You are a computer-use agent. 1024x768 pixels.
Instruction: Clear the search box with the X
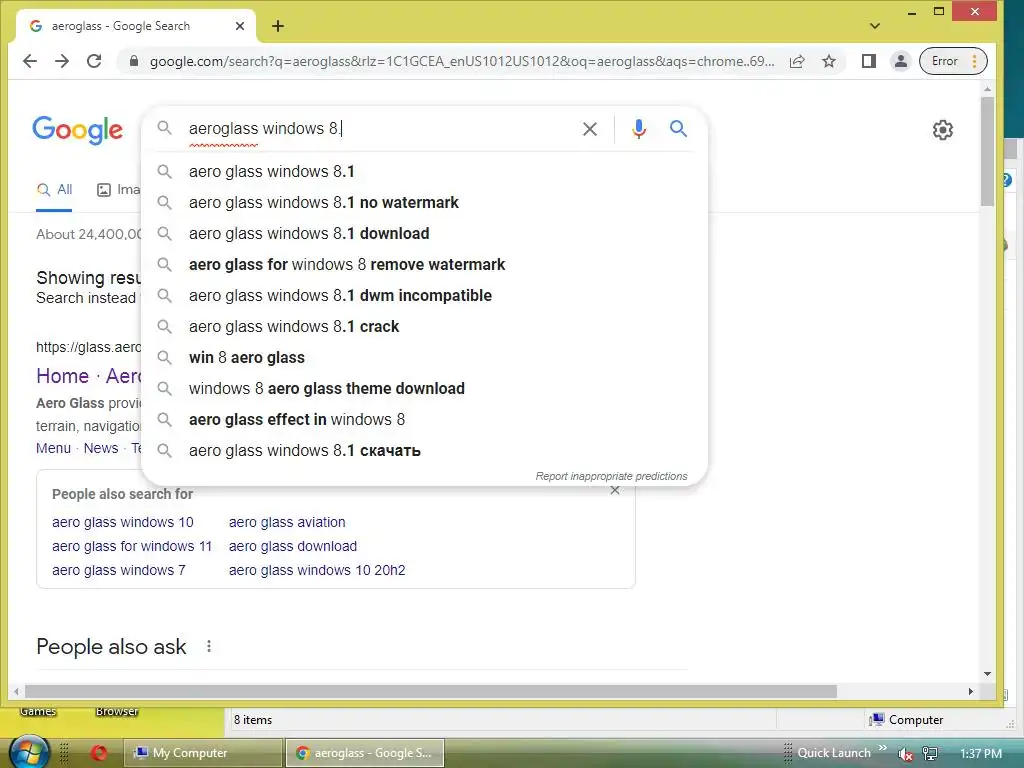[x=590, y=129]
